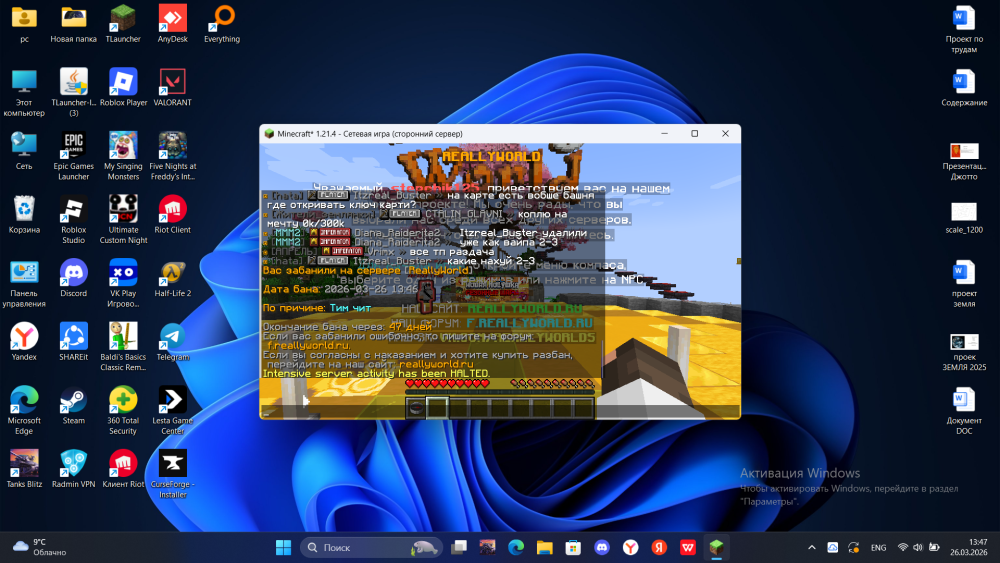Open red Яндекс icon on taskbar
The height and width of the screenshot is (563, 1000).
[x=659, y=547]
